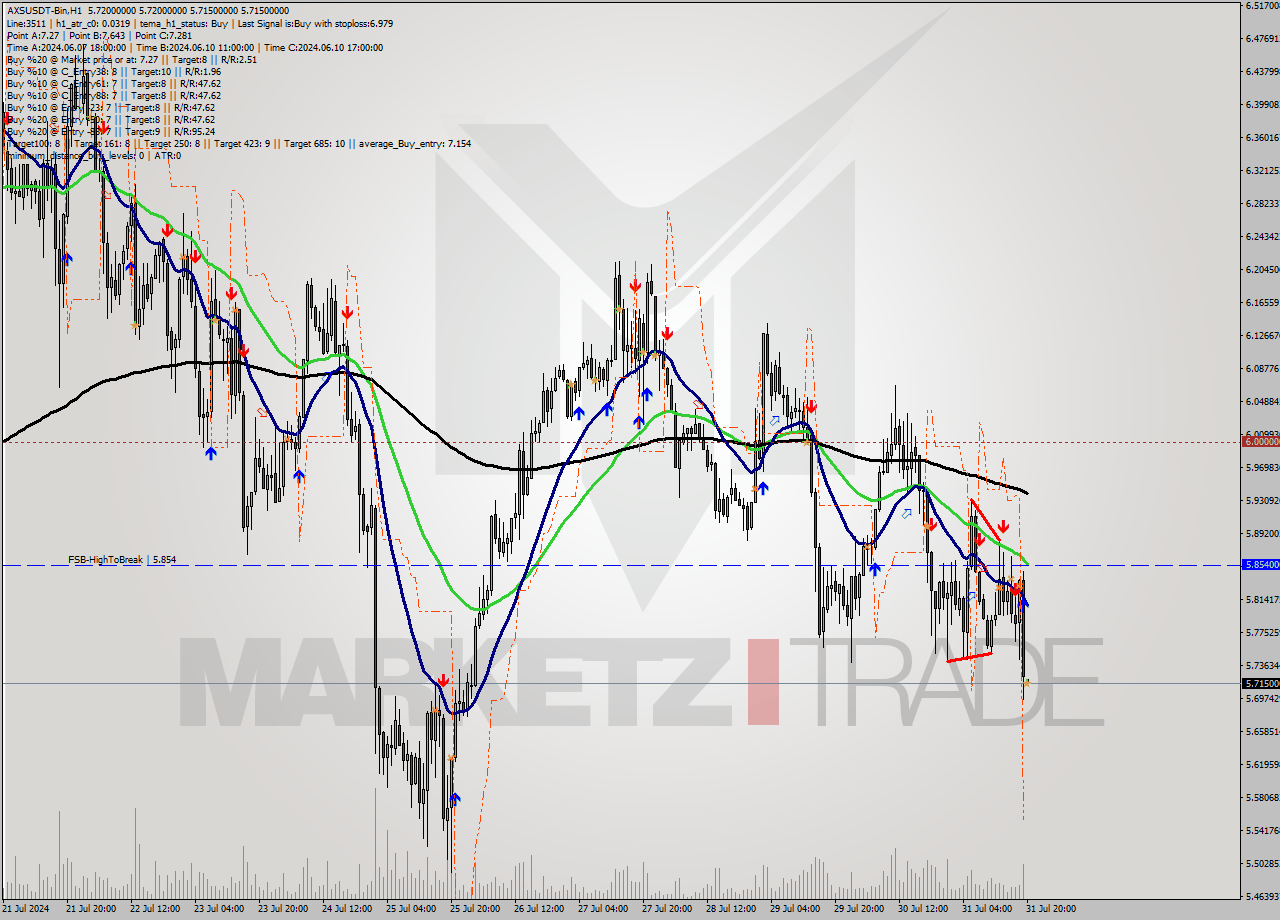Click the red 6.00000 price tag

(x=1260, y=441)
